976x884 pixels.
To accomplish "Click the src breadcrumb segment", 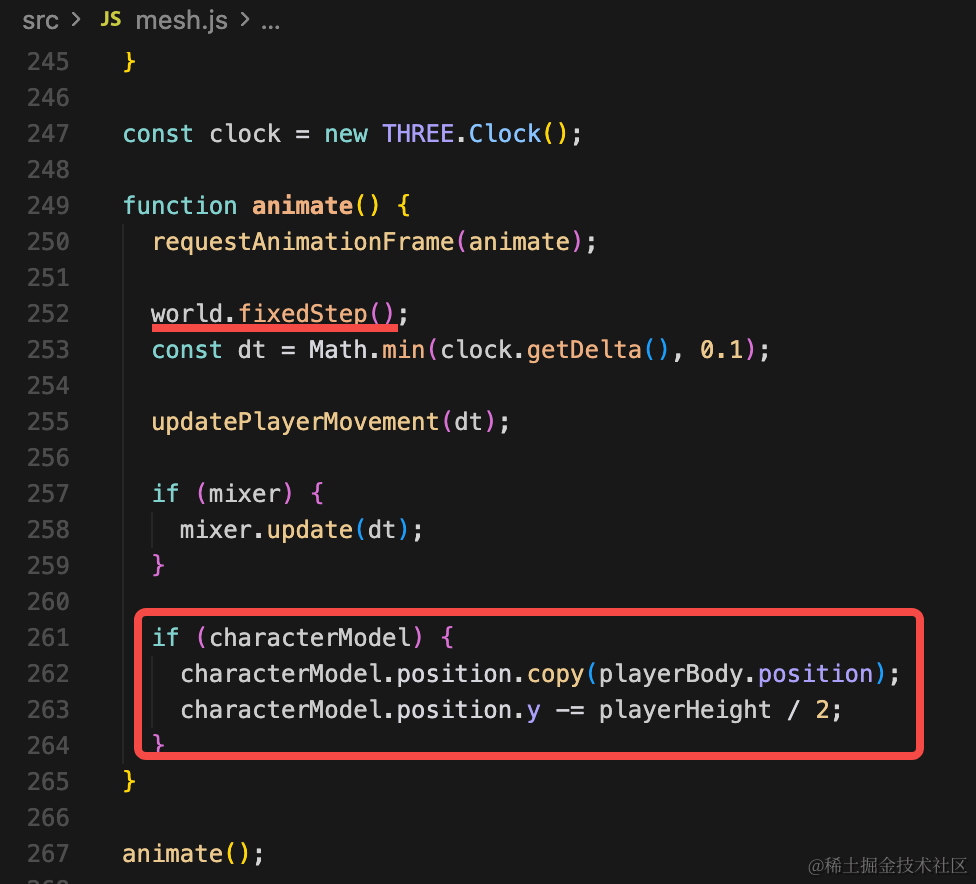I will 40,21.
